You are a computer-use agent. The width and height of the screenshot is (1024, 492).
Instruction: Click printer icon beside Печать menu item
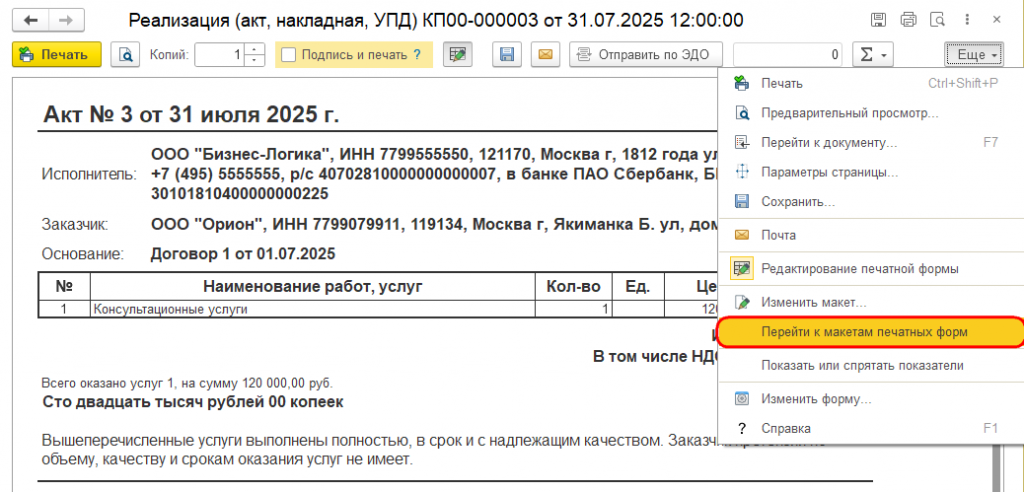coord(742,84)
